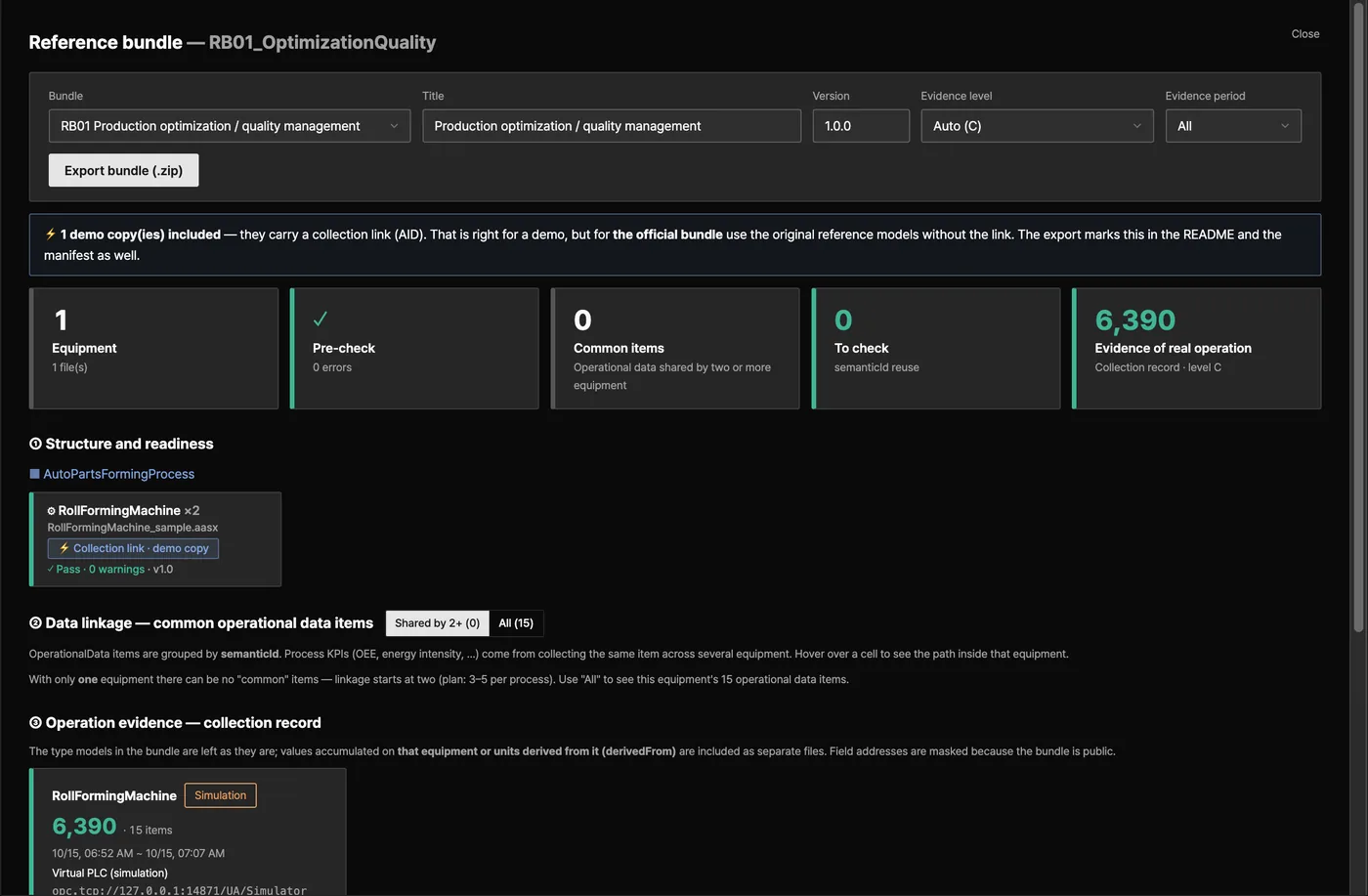The width and height of the screenshot is (1368, 896).
Task: Click the green check icon before Pass
Action: [x=51, y=569]
